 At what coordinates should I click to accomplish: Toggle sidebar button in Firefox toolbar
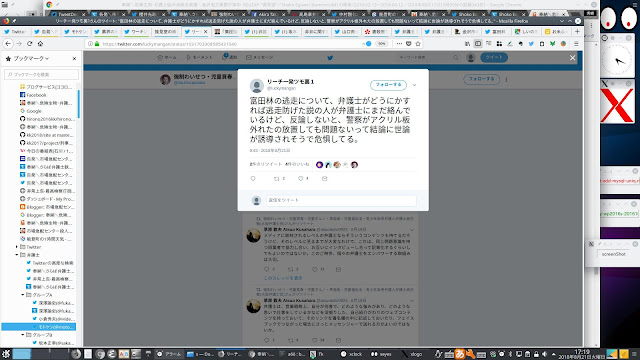click(478, 44)
